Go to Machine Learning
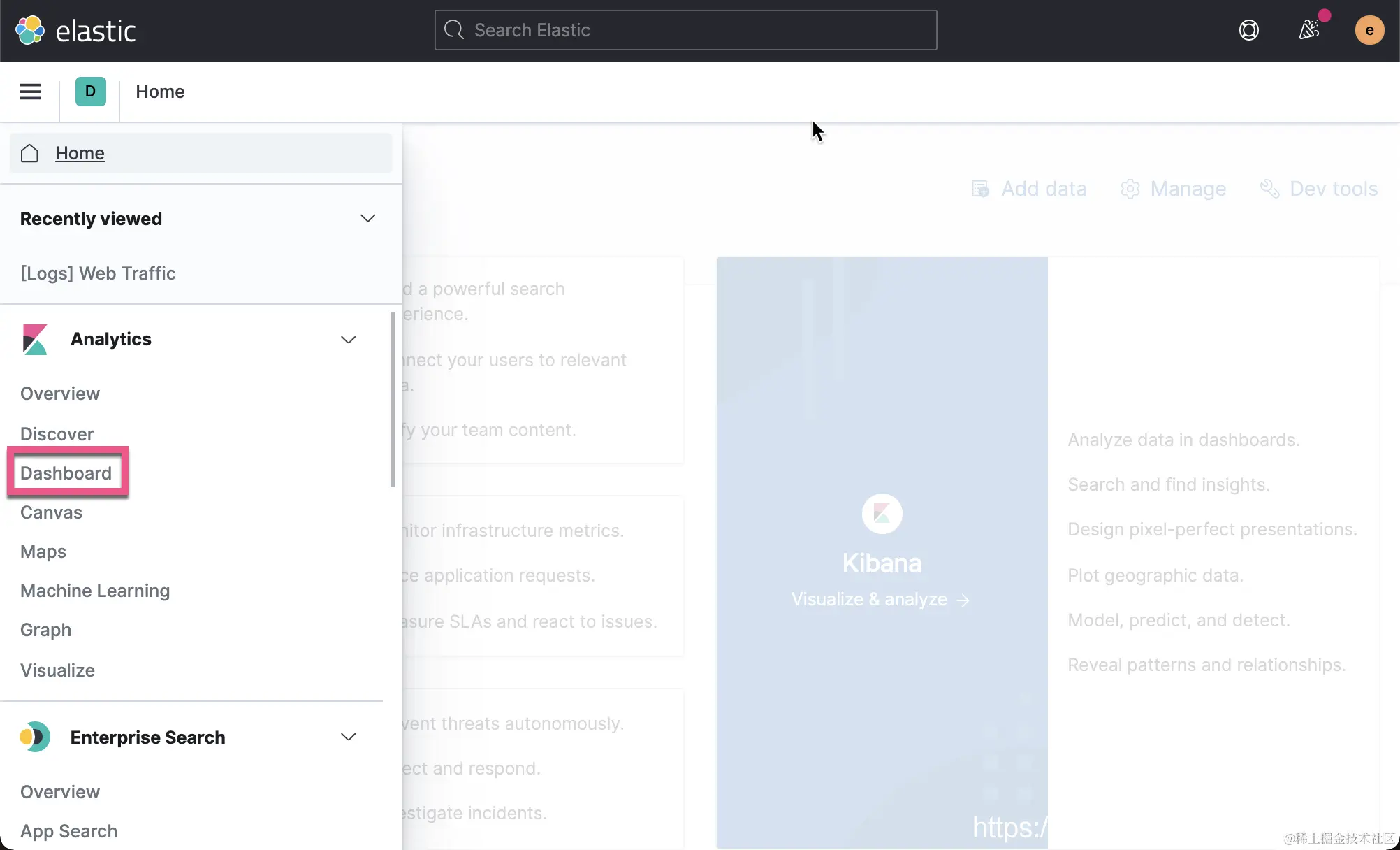Viewport: 1400px width, 850px height. [x=95, y=591]
